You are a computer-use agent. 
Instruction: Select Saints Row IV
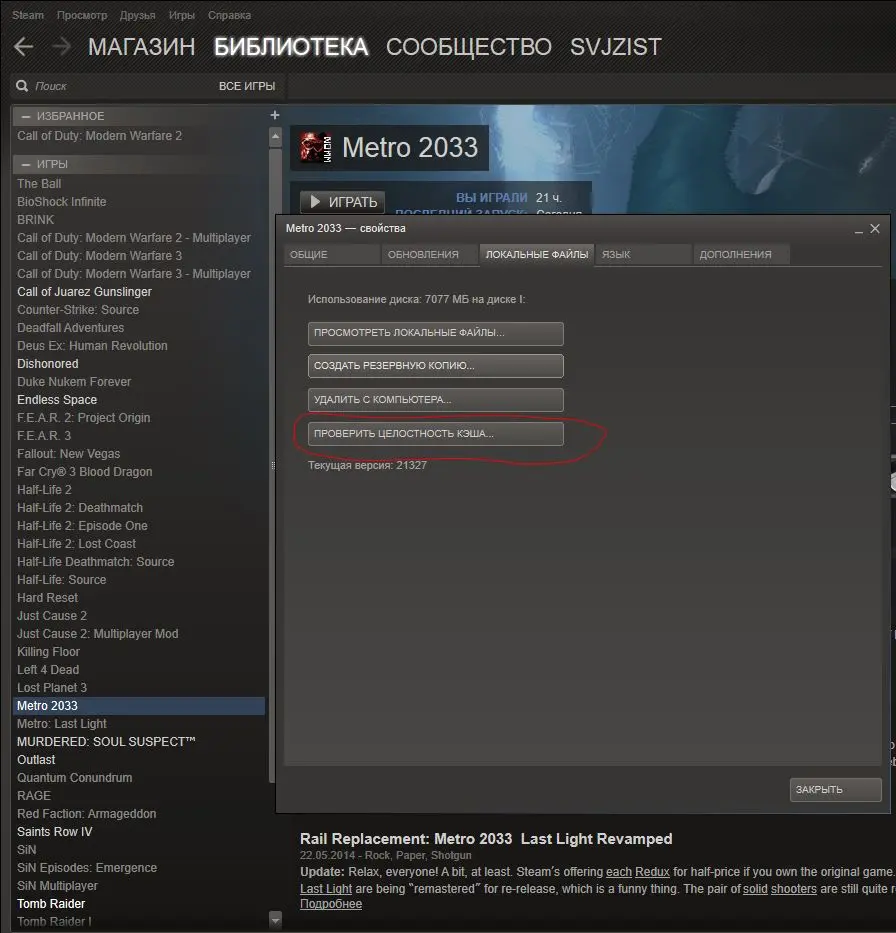[55, 832]
